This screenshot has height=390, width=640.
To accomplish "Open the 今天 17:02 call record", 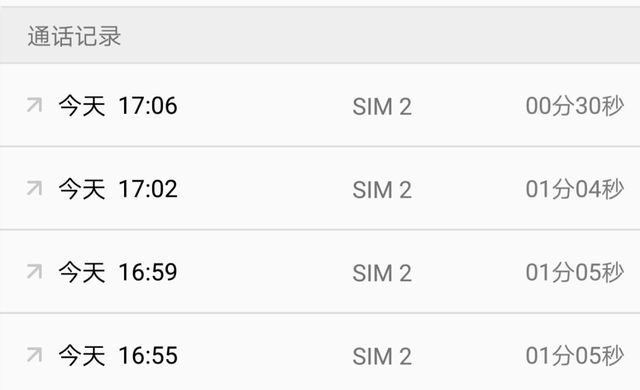I will click(x=320, y=188).
